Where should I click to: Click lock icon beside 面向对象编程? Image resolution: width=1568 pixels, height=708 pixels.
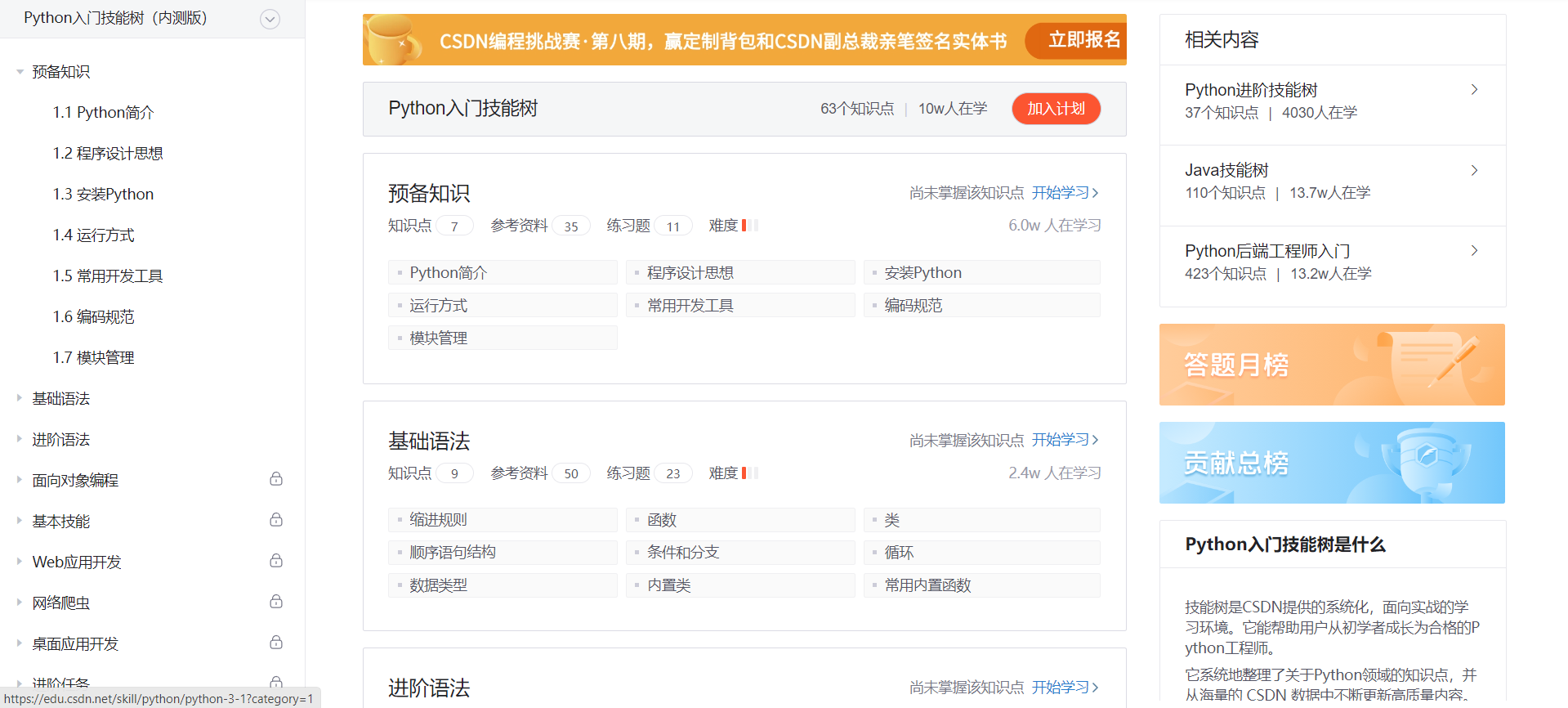pos(276,479)
